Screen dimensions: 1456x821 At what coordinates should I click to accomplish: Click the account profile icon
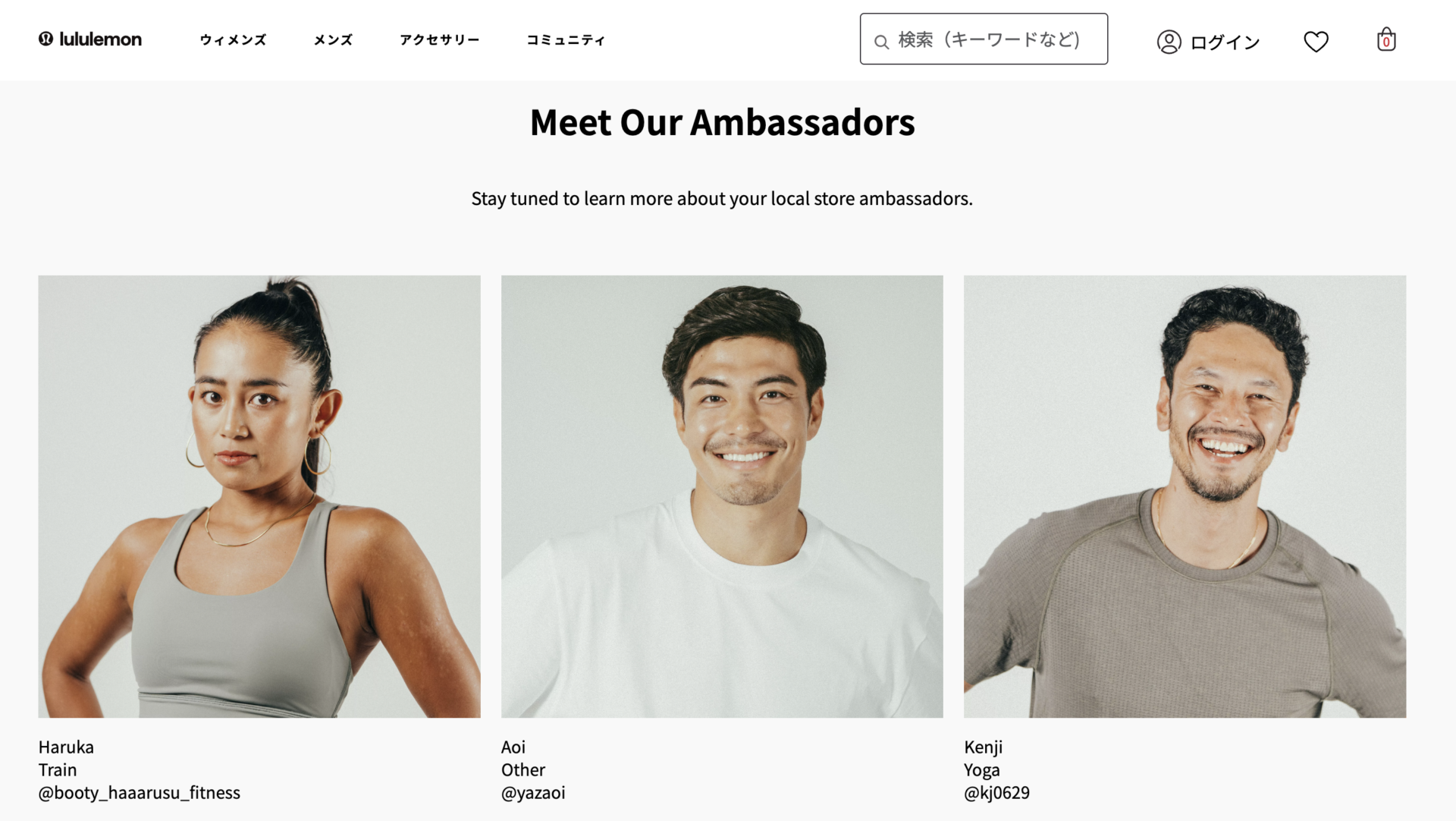(1169, 42)
